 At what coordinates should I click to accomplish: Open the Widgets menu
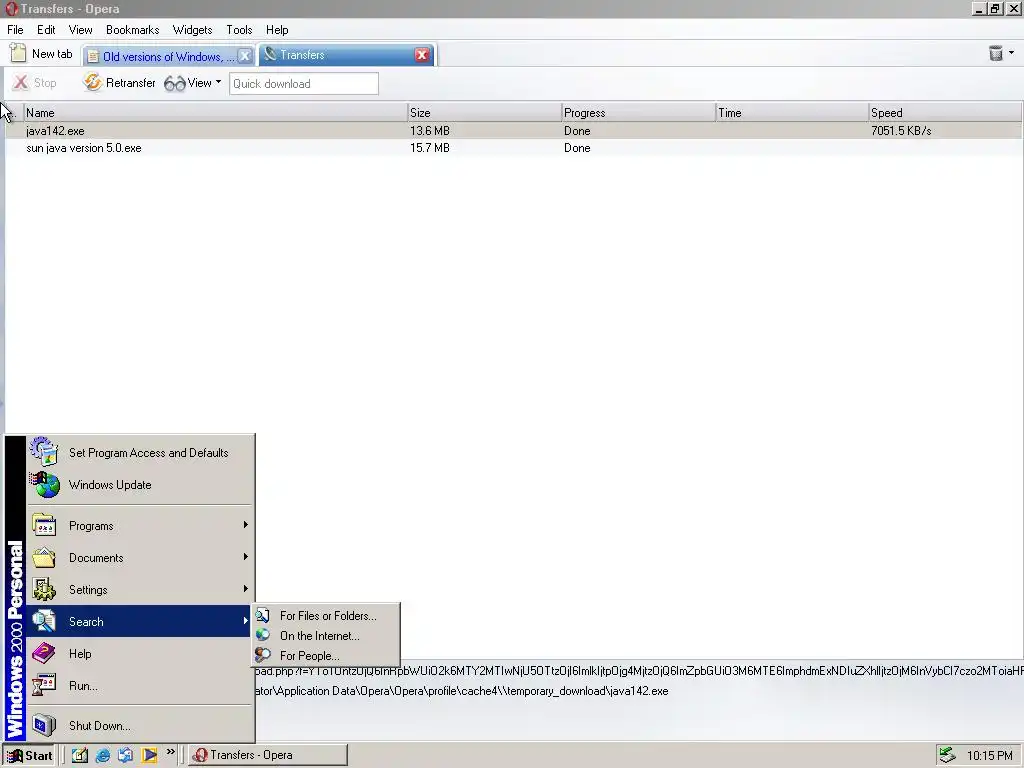(192, 30)
